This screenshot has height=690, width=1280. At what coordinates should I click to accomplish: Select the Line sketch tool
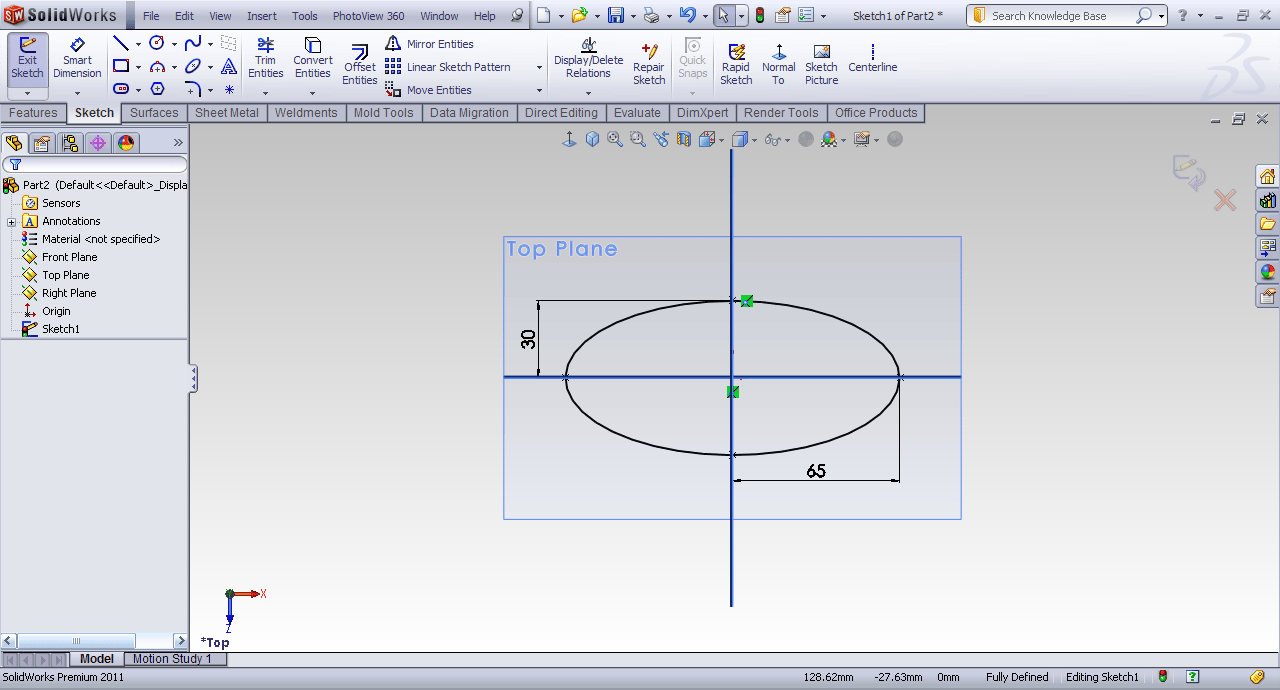point(121,43)
